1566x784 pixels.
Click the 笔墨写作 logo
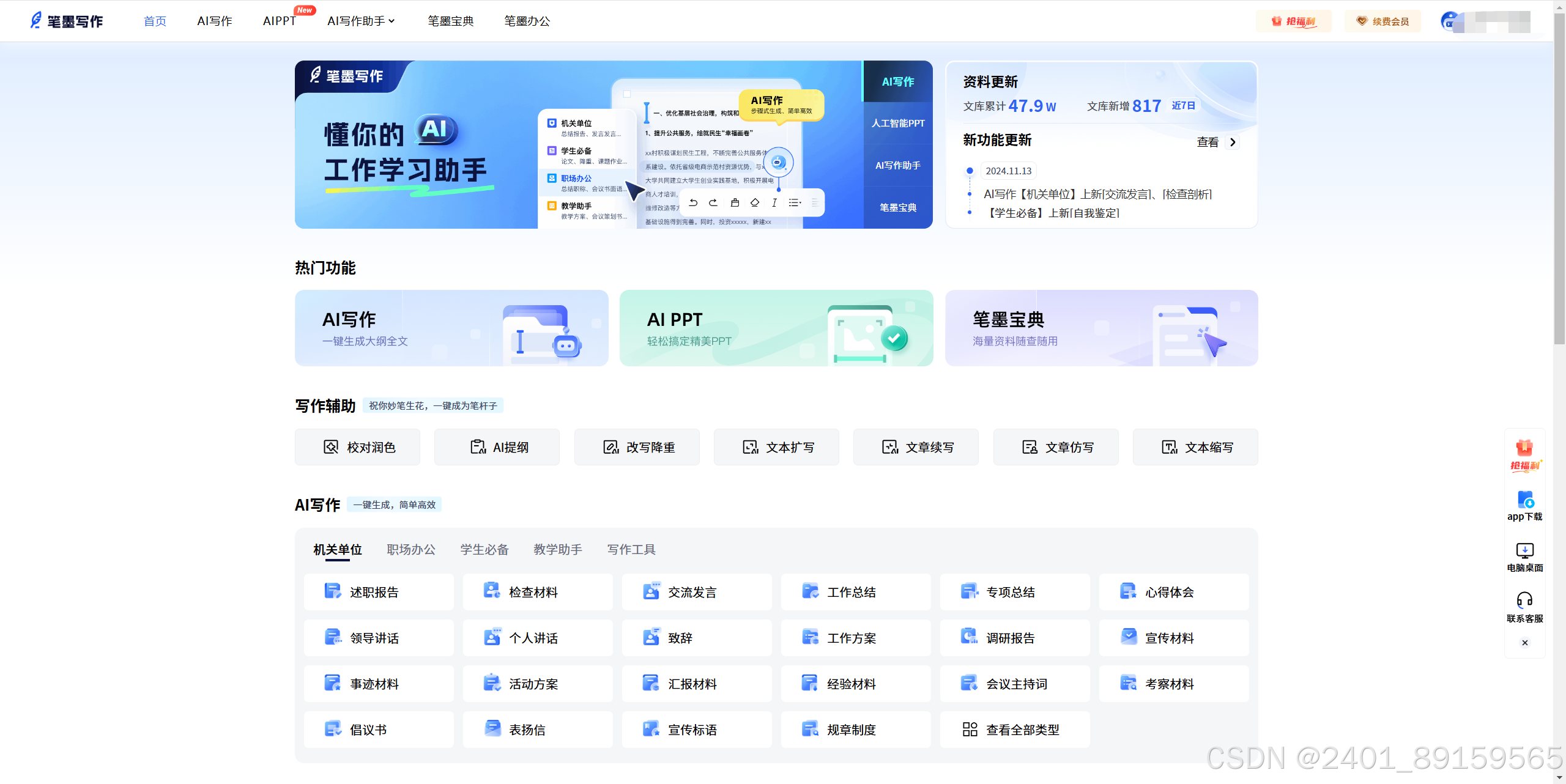tap(67, 21)
